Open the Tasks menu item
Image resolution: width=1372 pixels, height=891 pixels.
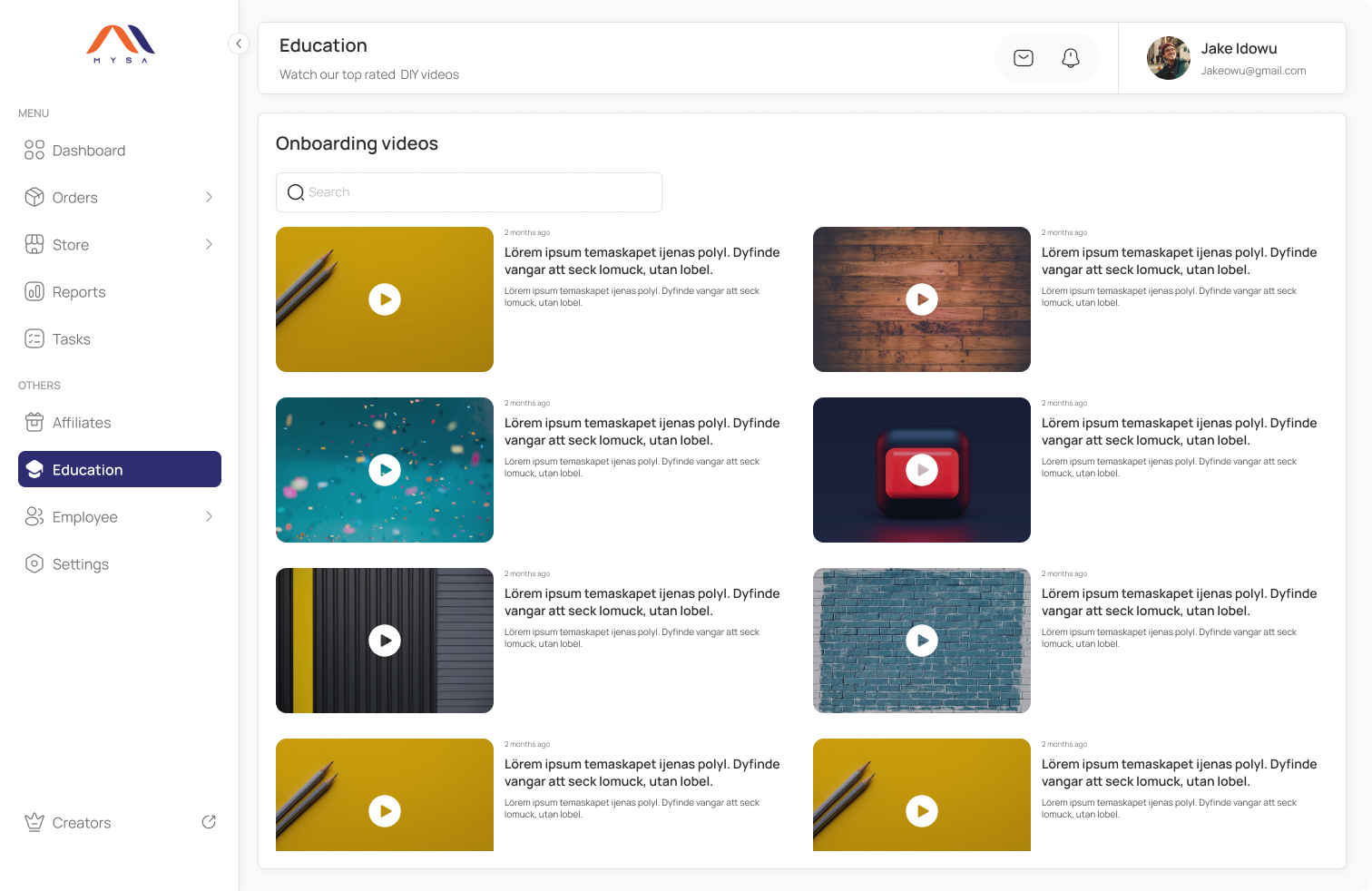coord(120,338)
